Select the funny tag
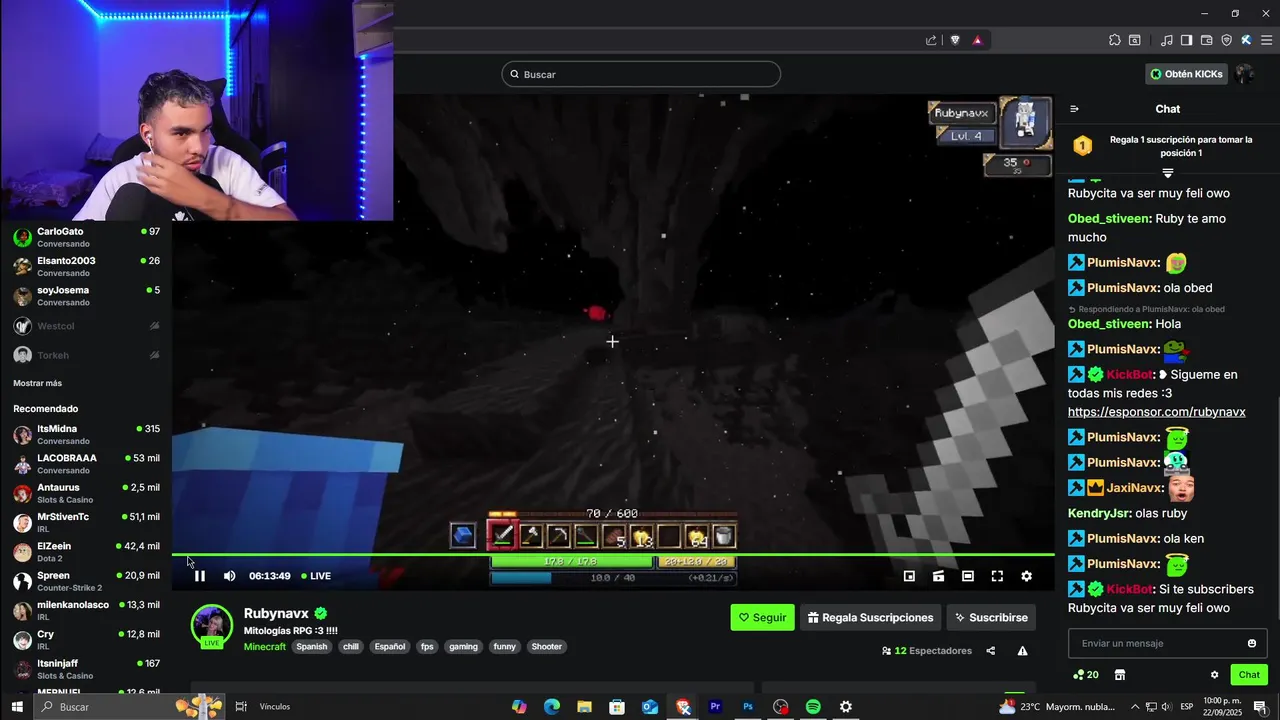Image resolution: width=1280 pixels, height=720 pixels. pos(505,647)
